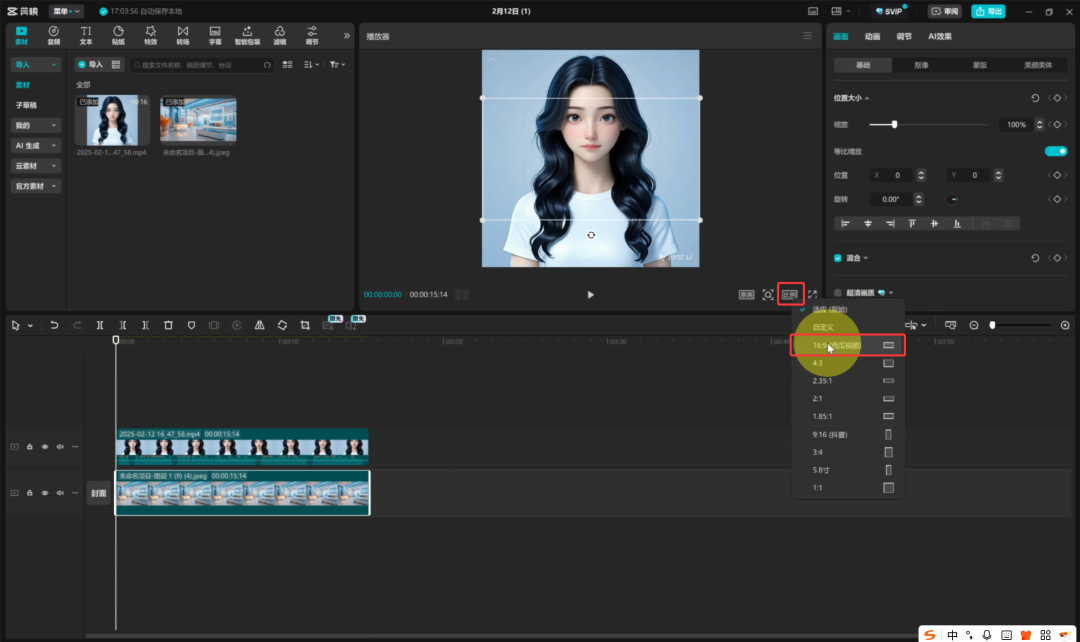
Task: Expand the 云素材 sidebar section
Action: 36,166
